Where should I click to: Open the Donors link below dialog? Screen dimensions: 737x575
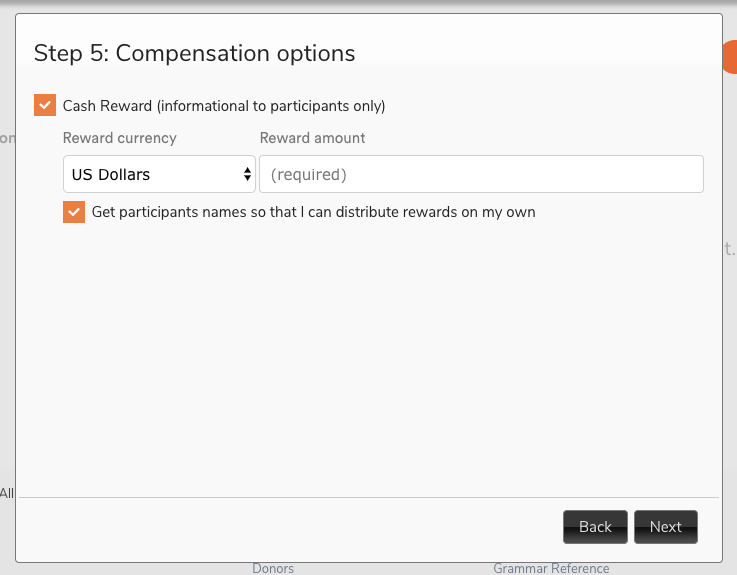click(273, 568)
